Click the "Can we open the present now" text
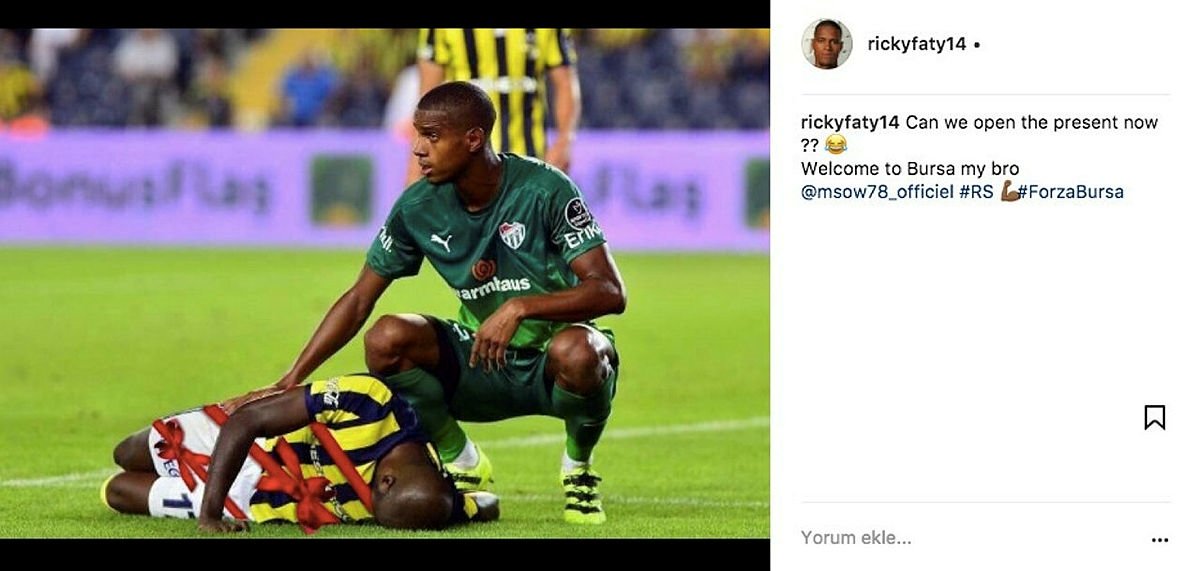 pos(1031,123)
